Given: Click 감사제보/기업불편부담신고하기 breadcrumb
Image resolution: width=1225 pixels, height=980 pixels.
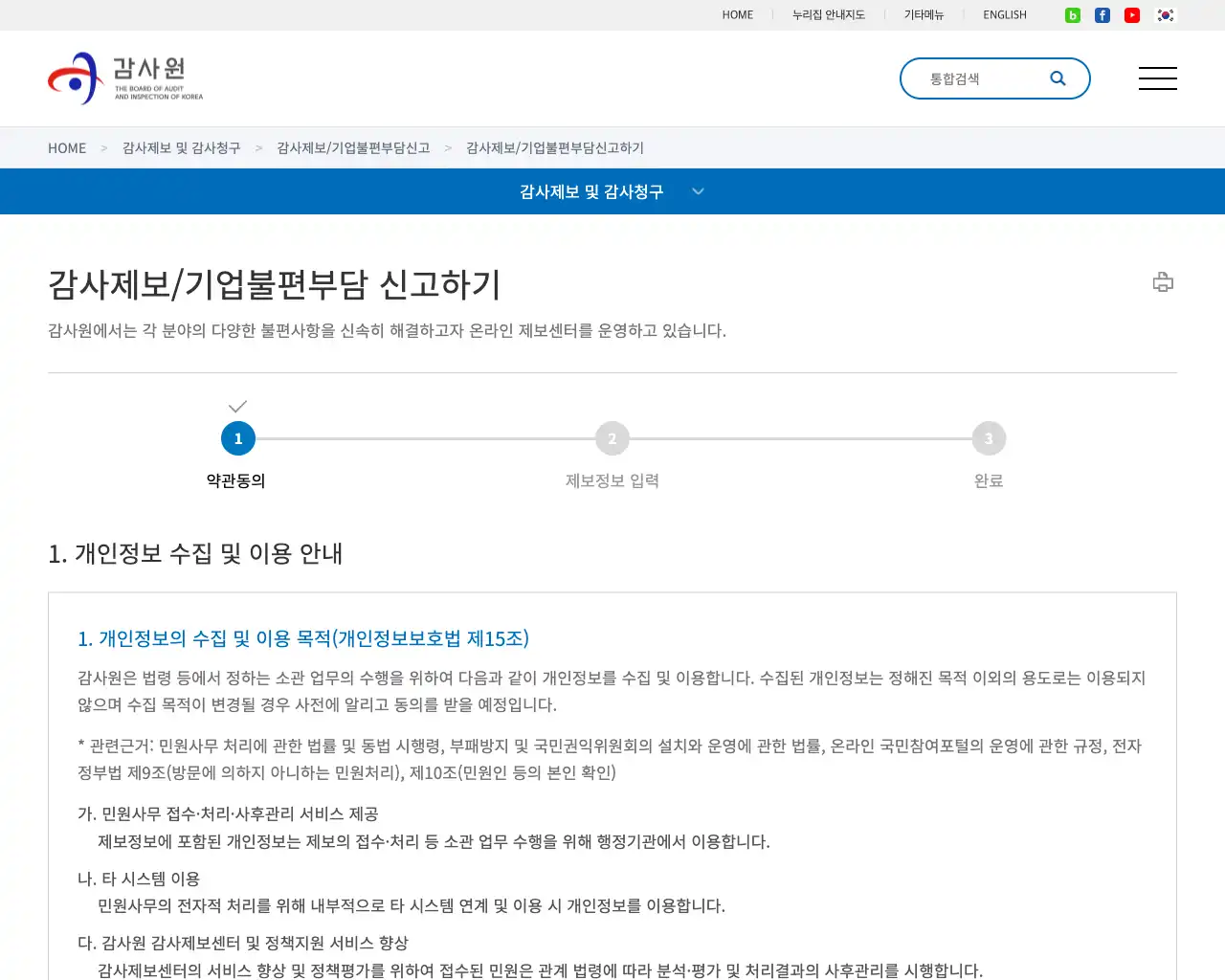Looking at the screenshot, I should (x=555, y=148).
